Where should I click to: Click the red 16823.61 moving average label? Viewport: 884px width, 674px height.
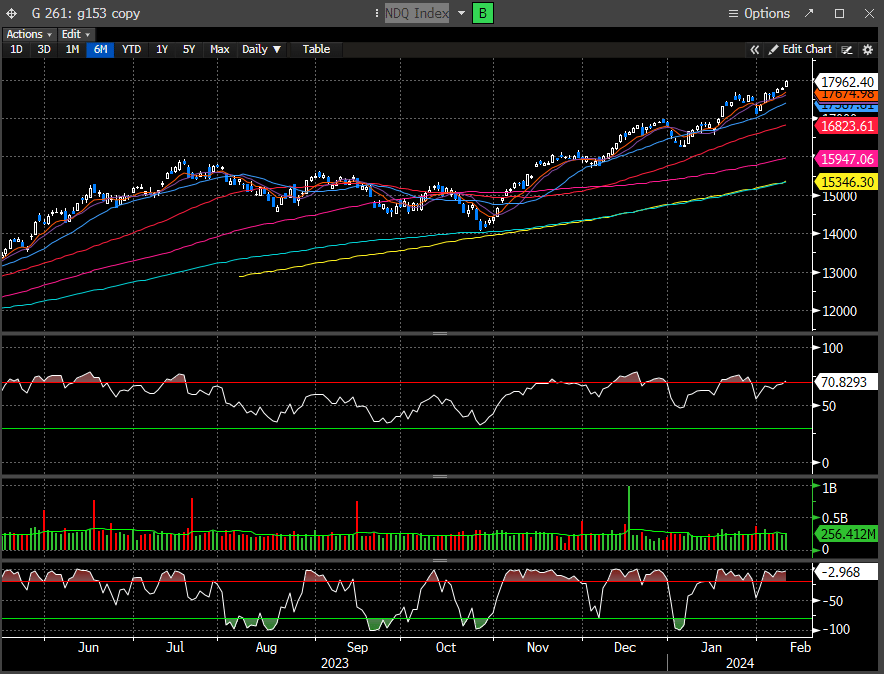[x=847, y=126]
